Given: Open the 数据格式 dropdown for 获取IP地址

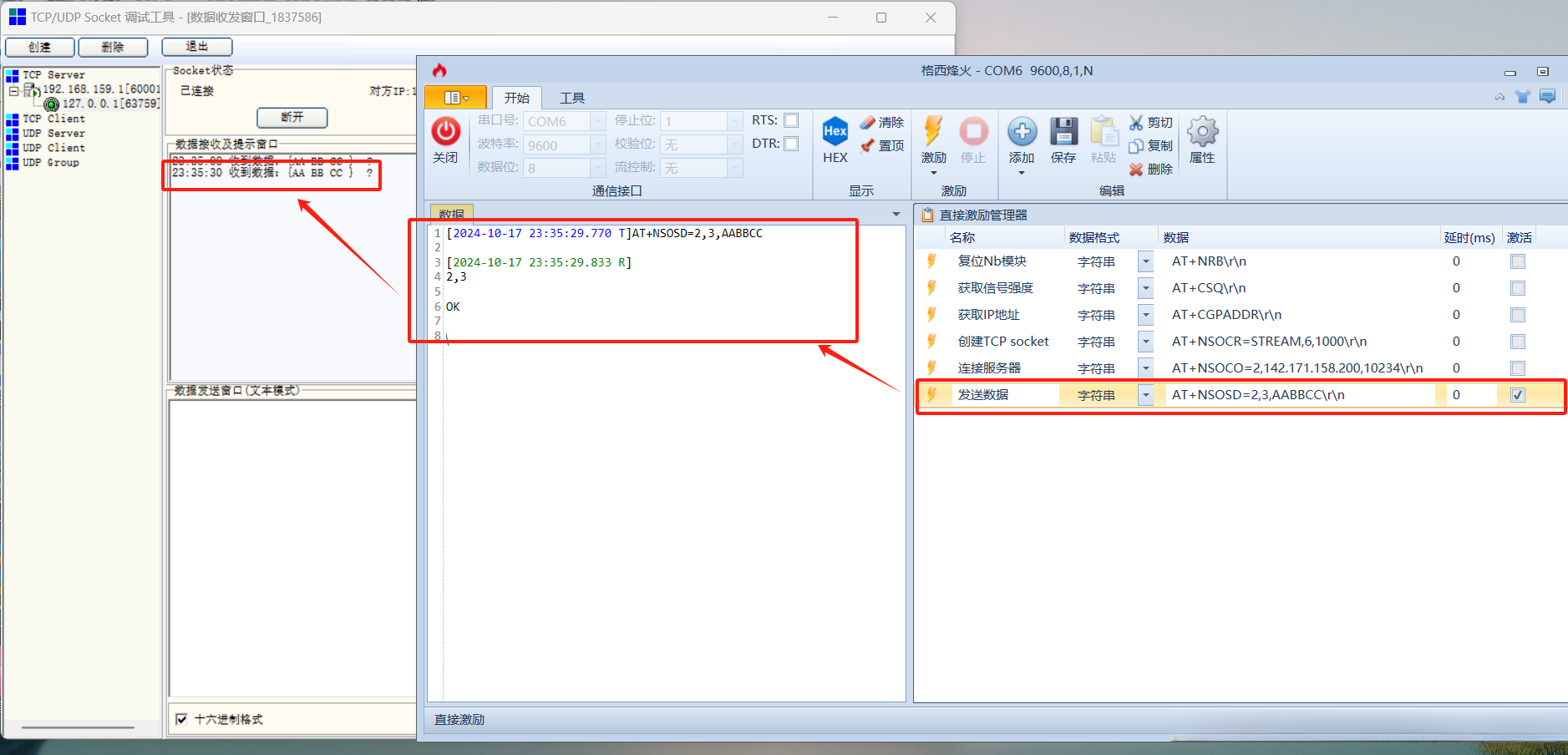Looking at the screenshot, I should click(x=1145, y=315).
